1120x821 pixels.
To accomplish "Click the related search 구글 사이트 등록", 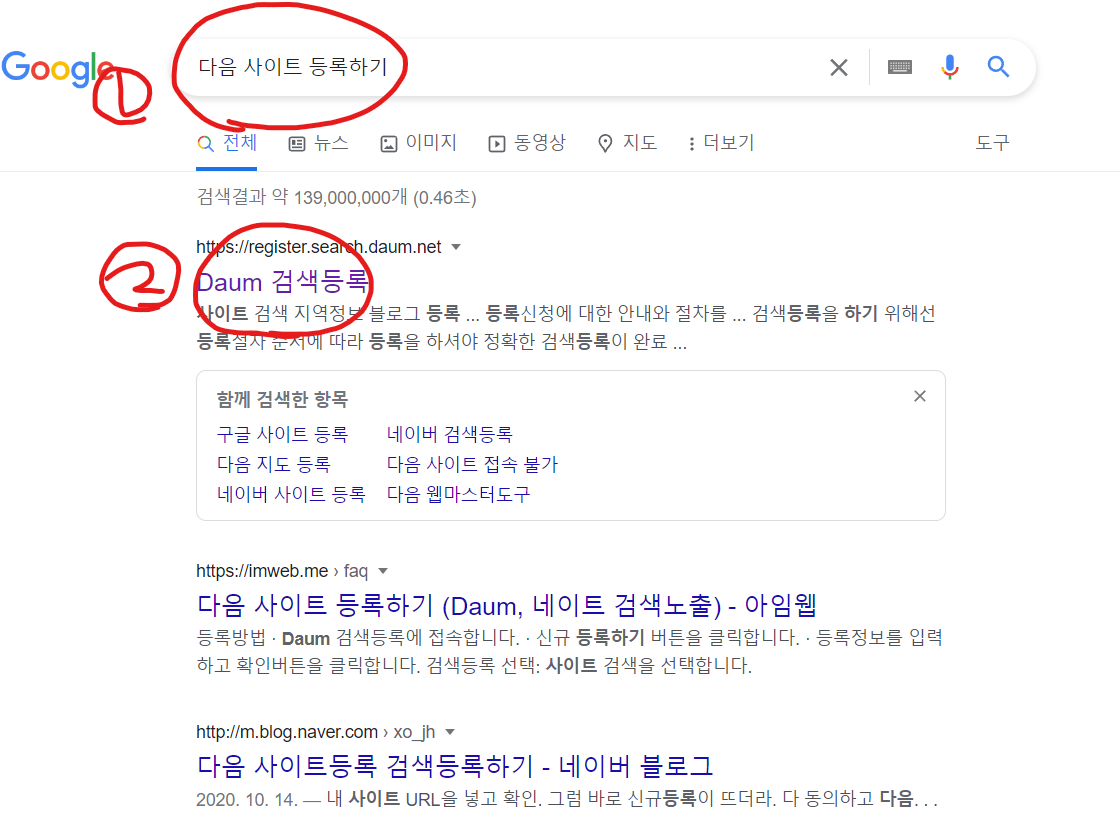I will (x=282, y=434).
